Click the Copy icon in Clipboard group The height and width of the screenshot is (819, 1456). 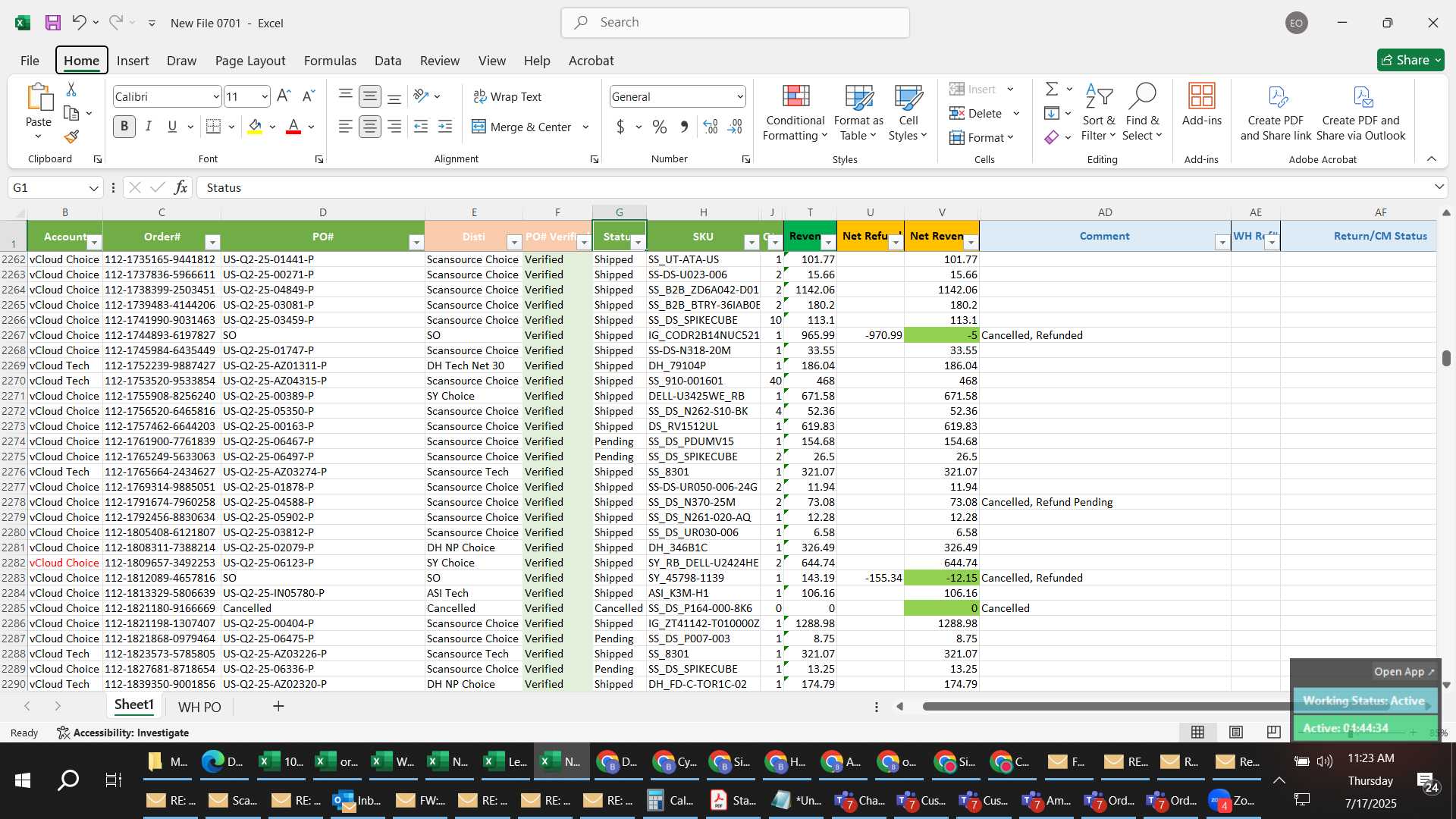71,113
